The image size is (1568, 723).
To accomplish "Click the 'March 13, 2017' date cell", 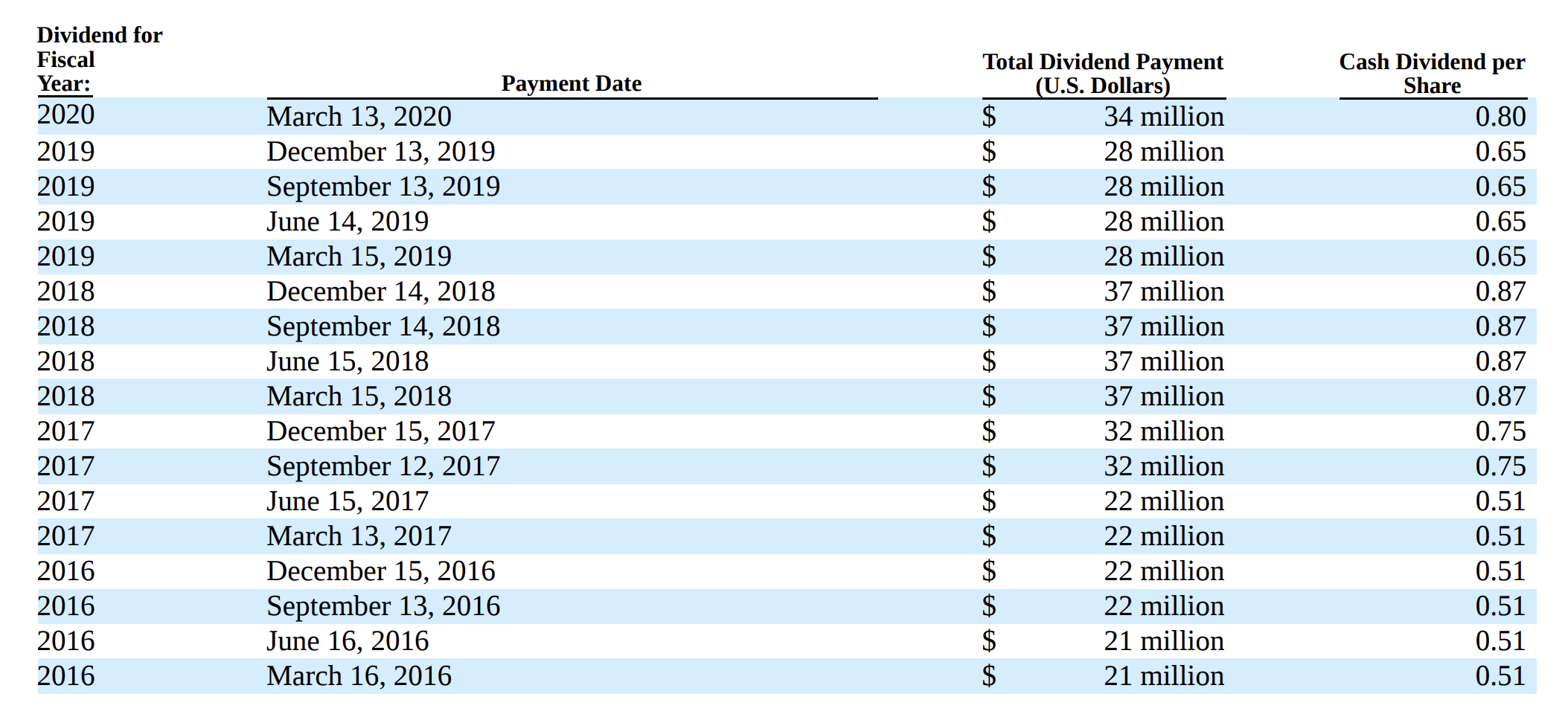I will click(359, 536).
